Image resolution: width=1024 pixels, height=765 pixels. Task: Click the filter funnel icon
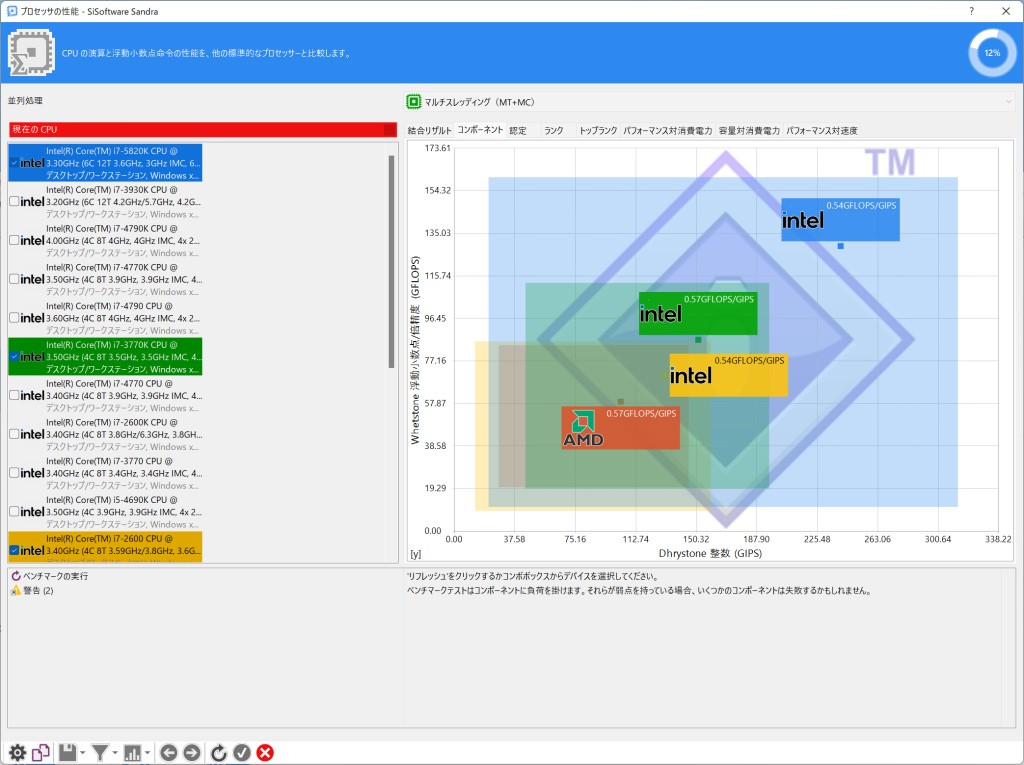pos(100,753)
